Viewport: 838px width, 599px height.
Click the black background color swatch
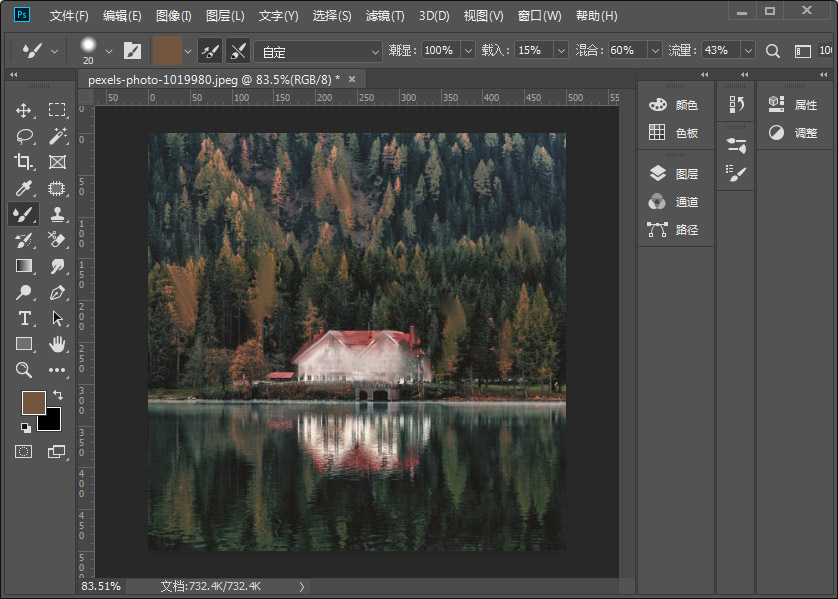click(52, 422)
